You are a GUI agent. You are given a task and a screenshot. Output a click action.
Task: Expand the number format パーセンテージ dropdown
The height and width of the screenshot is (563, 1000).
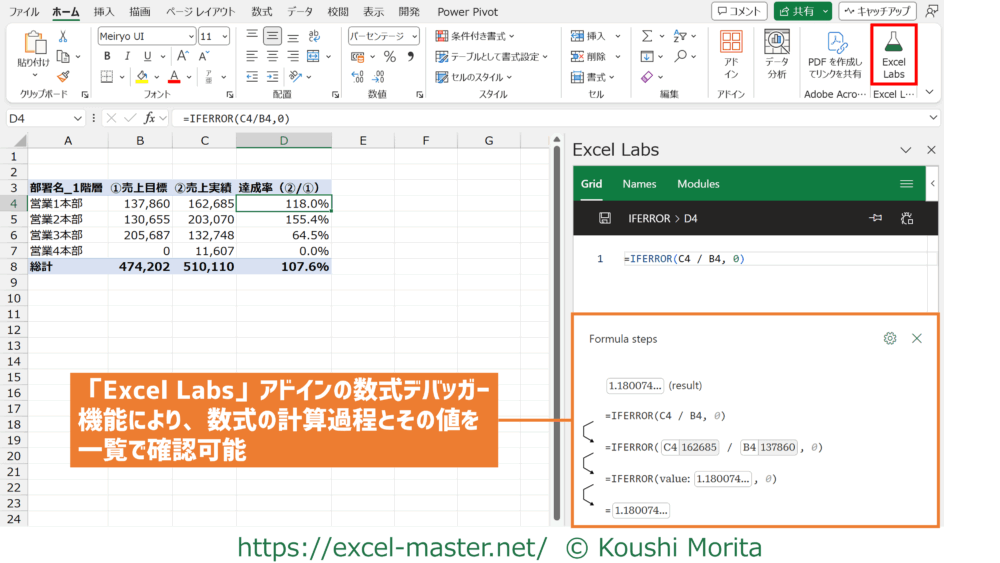pos(416,35)
